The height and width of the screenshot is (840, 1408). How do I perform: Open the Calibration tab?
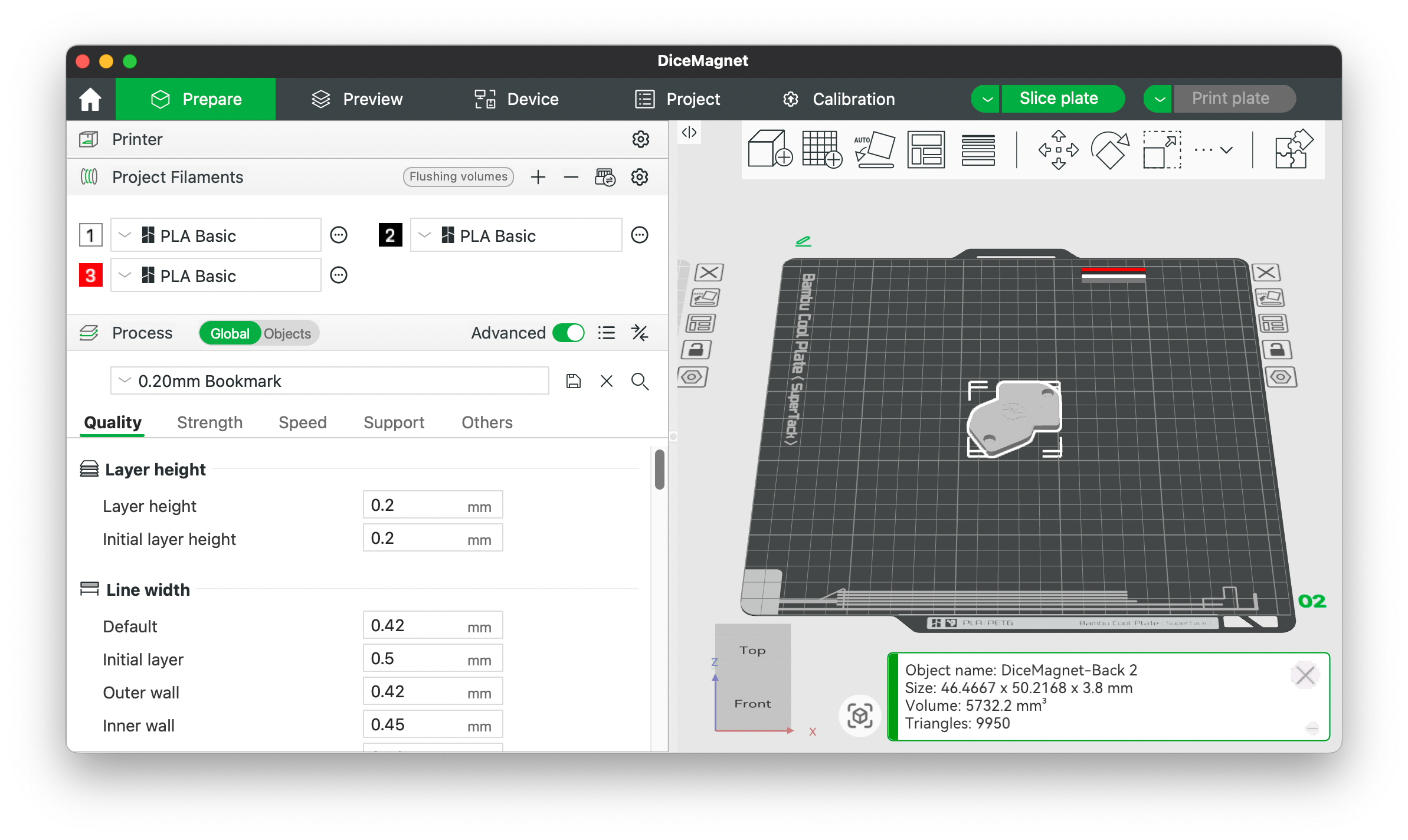[839, 99]
